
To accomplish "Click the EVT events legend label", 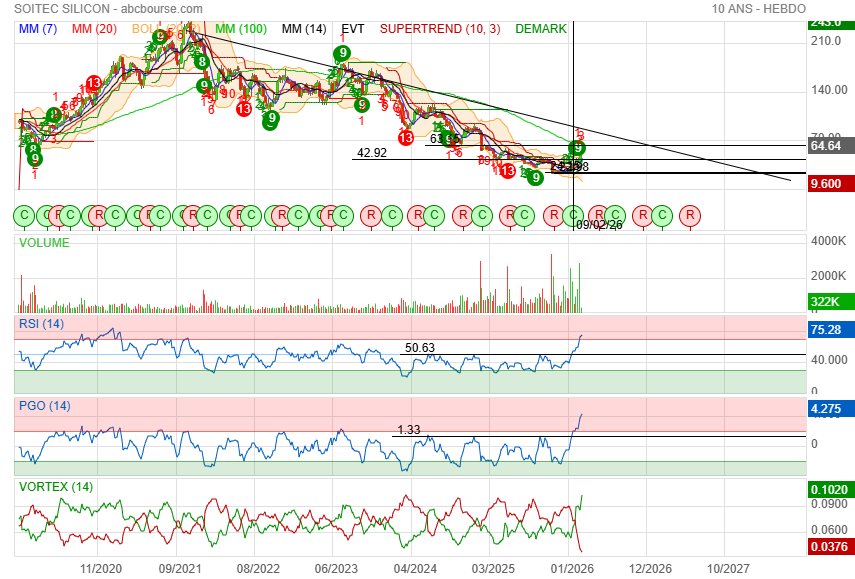I will click(x=353, y=29).
